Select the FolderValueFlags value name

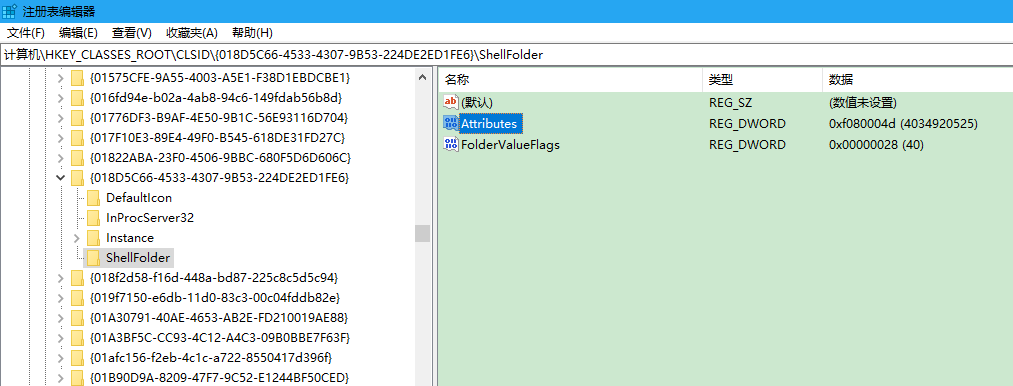510,144
